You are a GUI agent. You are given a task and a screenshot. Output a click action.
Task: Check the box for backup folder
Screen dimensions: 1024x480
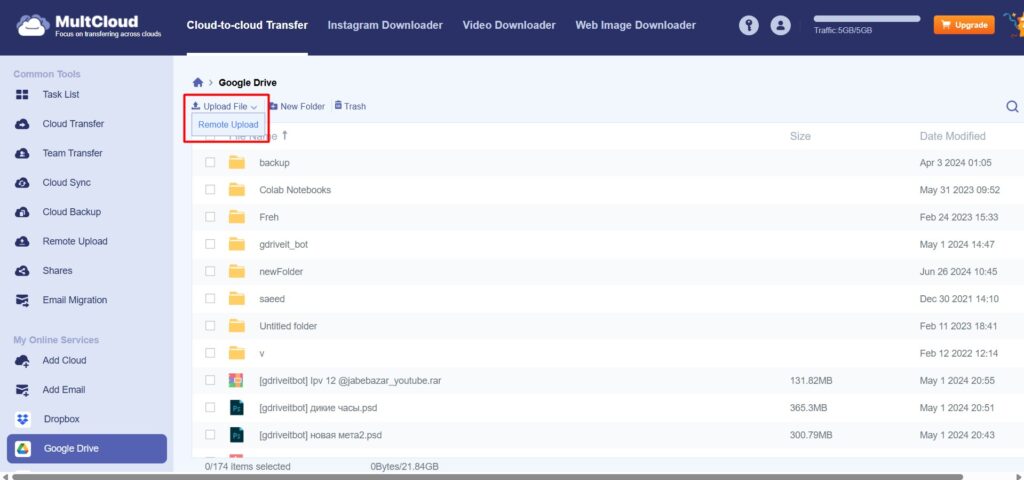click(x=210, y=162)
